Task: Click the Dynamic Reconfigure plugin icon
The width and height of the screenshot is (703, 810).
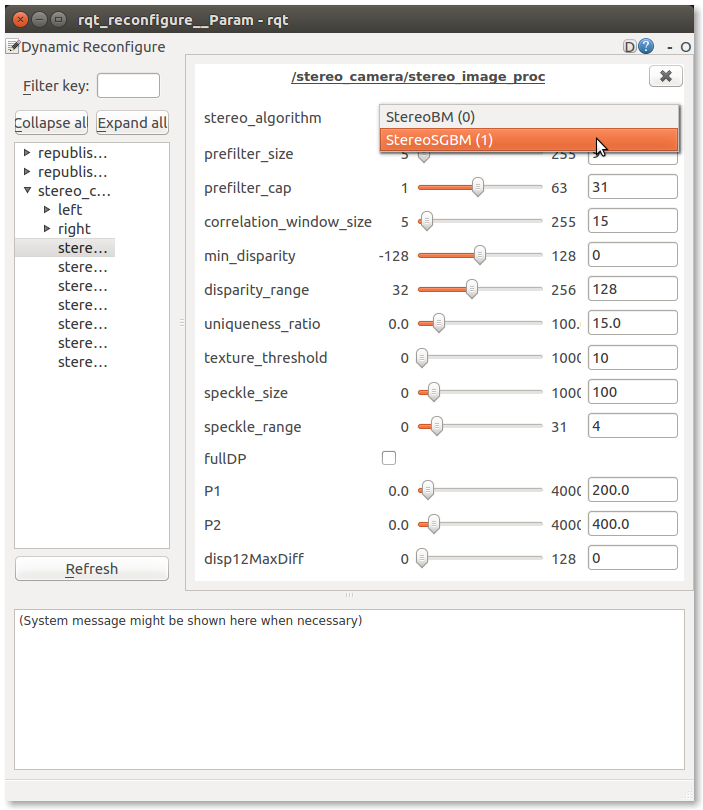Action: click(x=13, y=47)
